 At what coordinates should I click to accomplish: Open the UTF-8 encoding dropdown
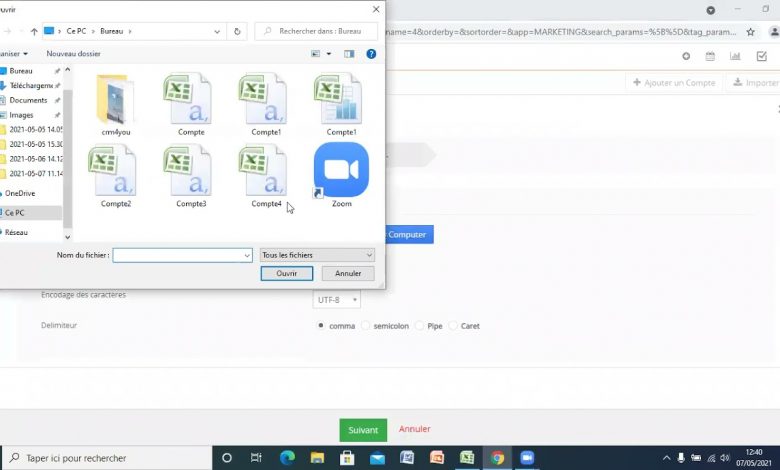click(x=336, y=300)
